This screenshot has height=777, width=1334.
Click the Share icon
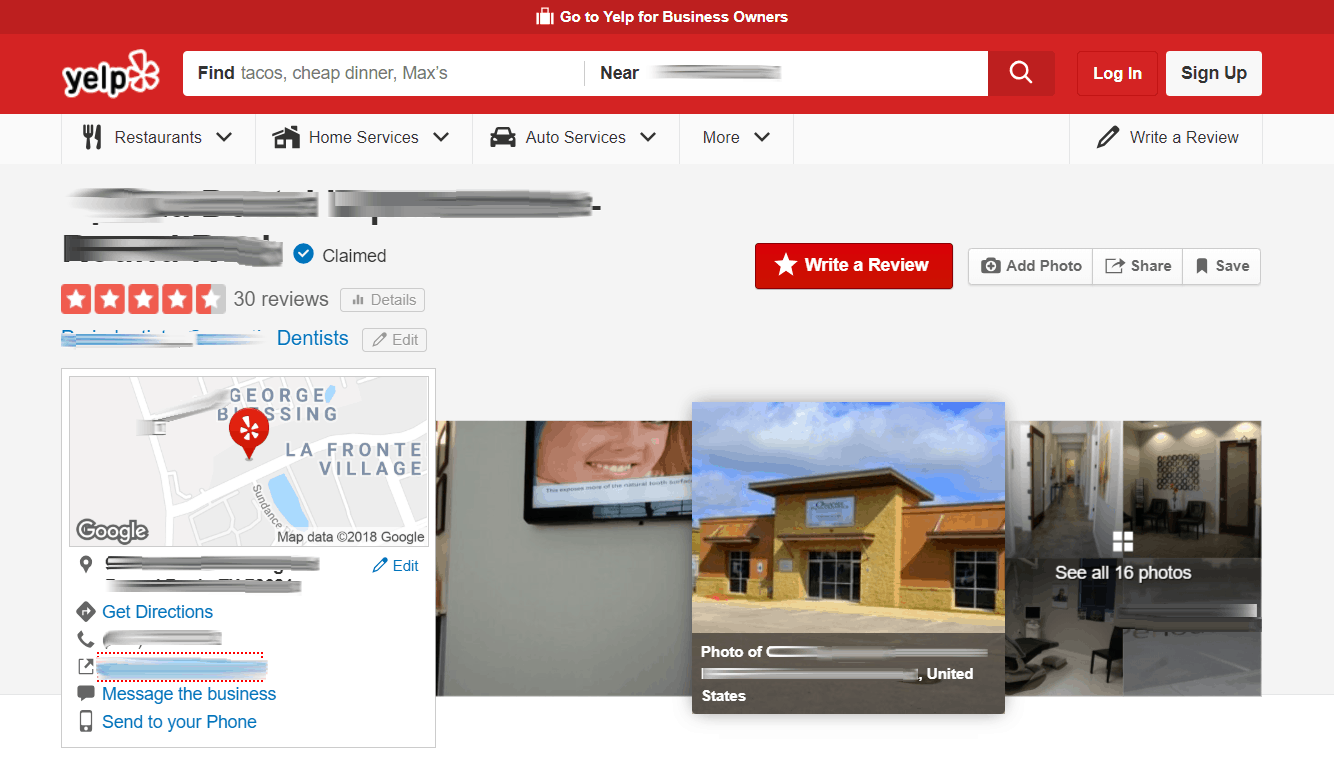click(x=1117, y=266)
